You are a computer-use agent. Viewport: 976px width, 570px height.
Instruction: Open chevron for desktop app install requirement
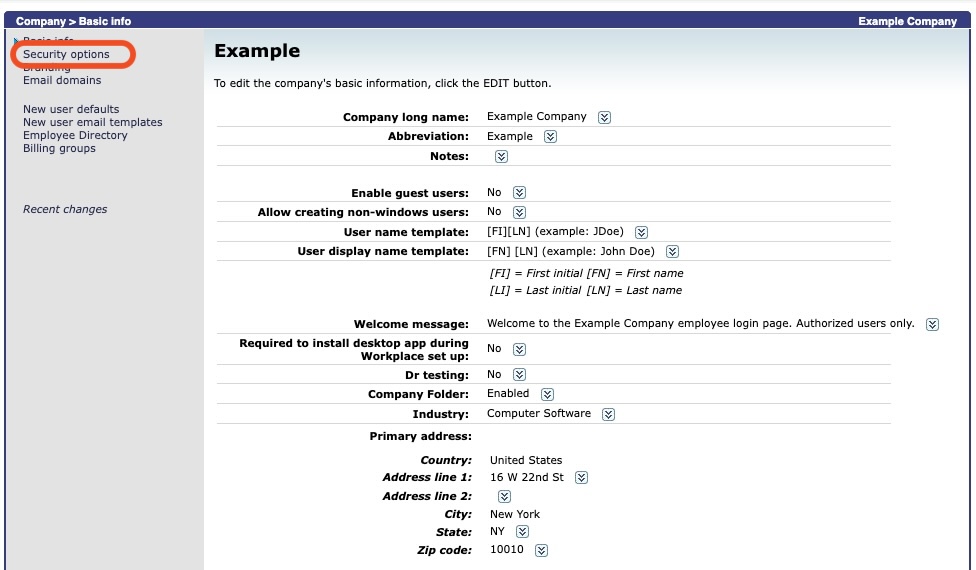519,349
